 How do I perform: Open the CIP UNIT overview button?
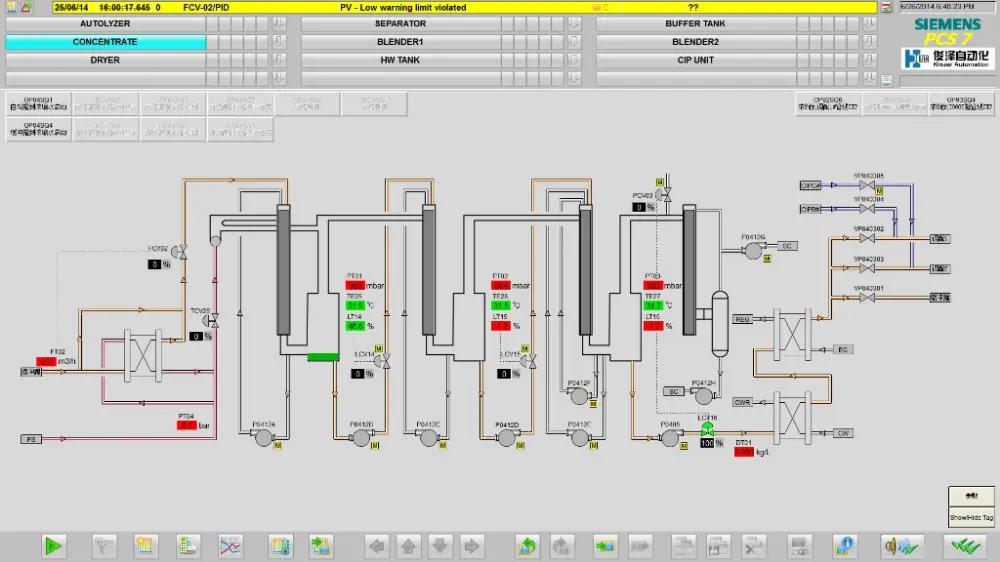(x=696, y=60)
